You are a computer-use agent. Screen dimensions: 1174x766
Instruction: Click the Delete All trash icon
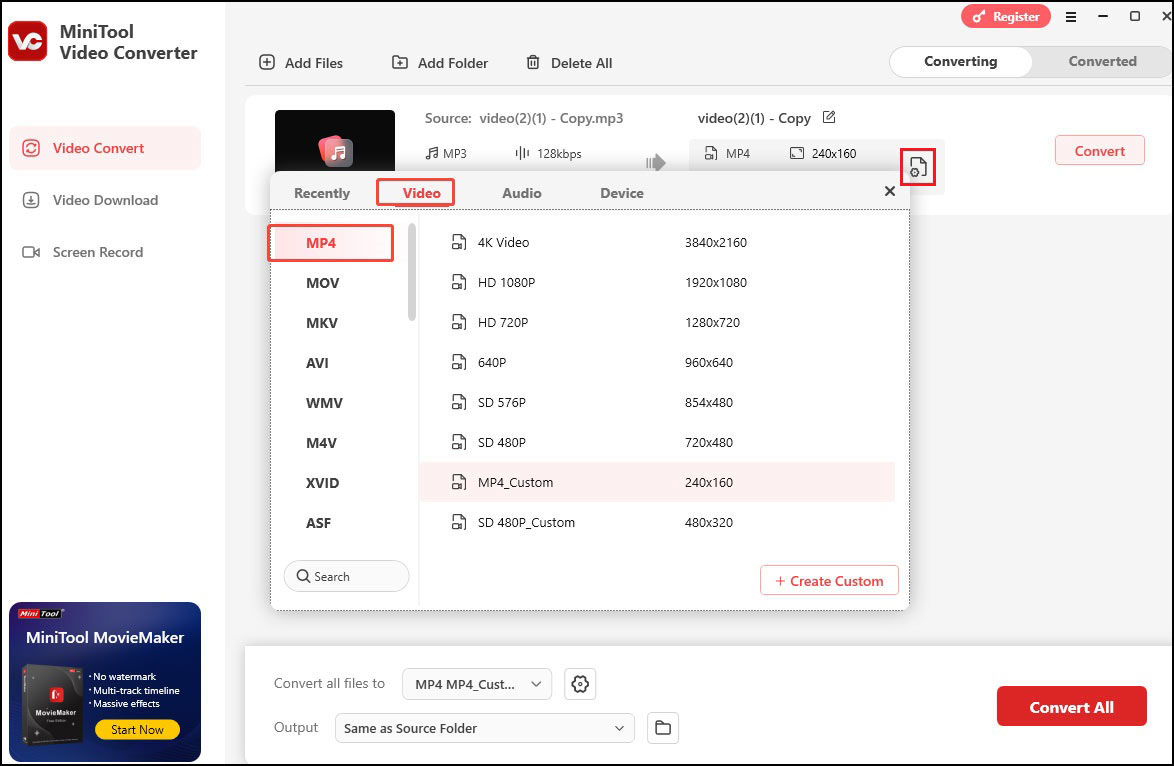532,62
